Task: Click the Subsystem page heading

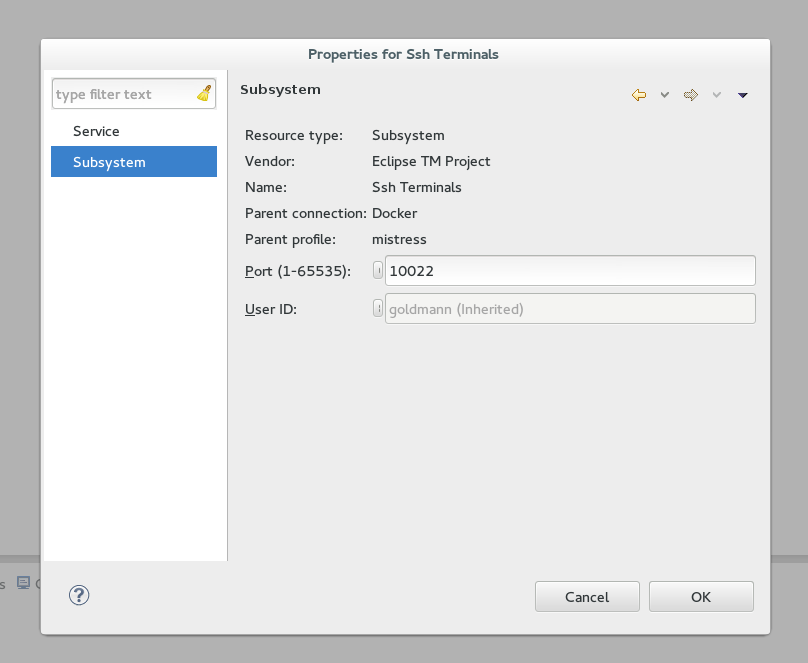Action: pos(280,89)
